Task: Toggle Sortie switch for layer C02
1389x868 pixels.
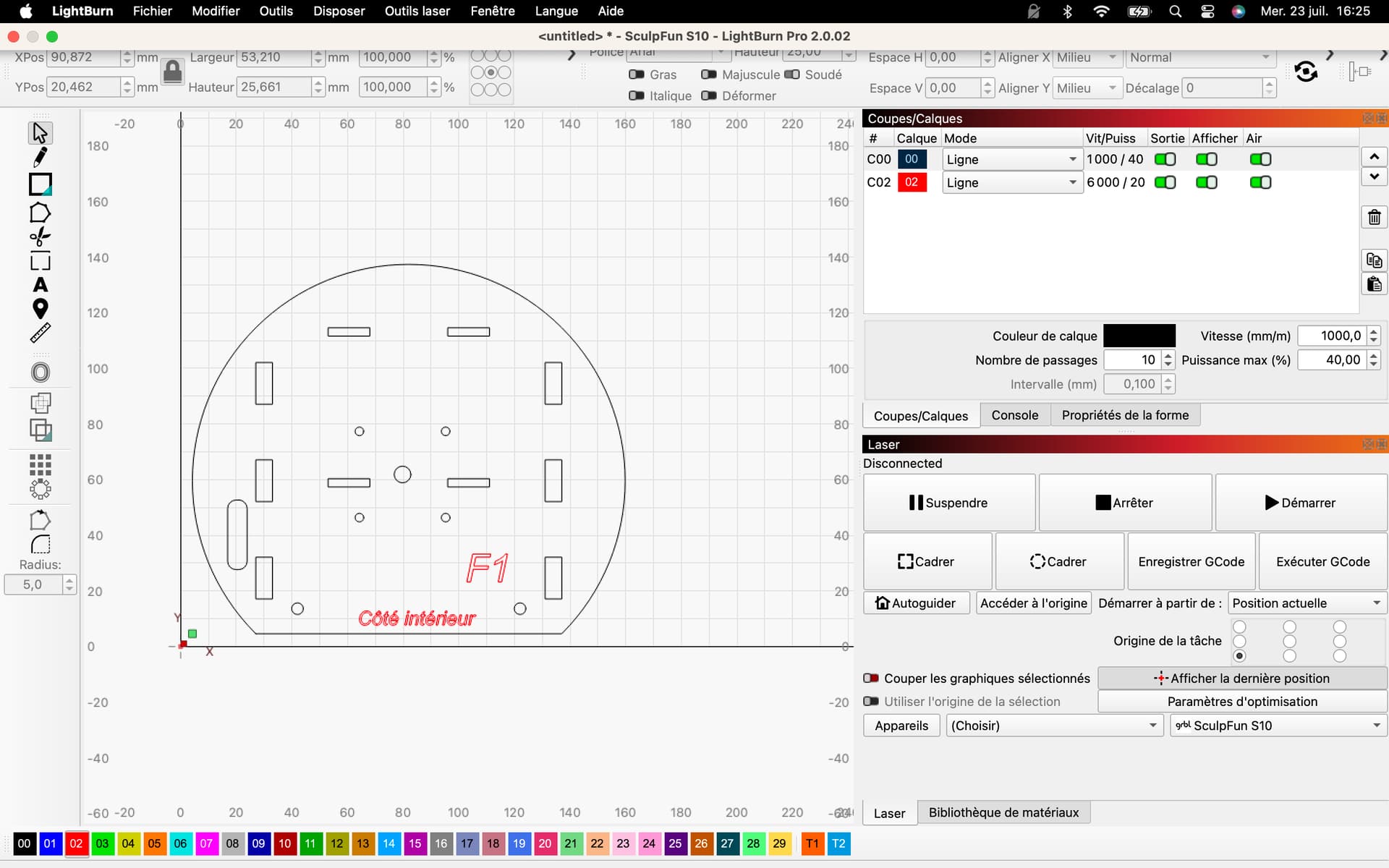Action: [1165, 182]
